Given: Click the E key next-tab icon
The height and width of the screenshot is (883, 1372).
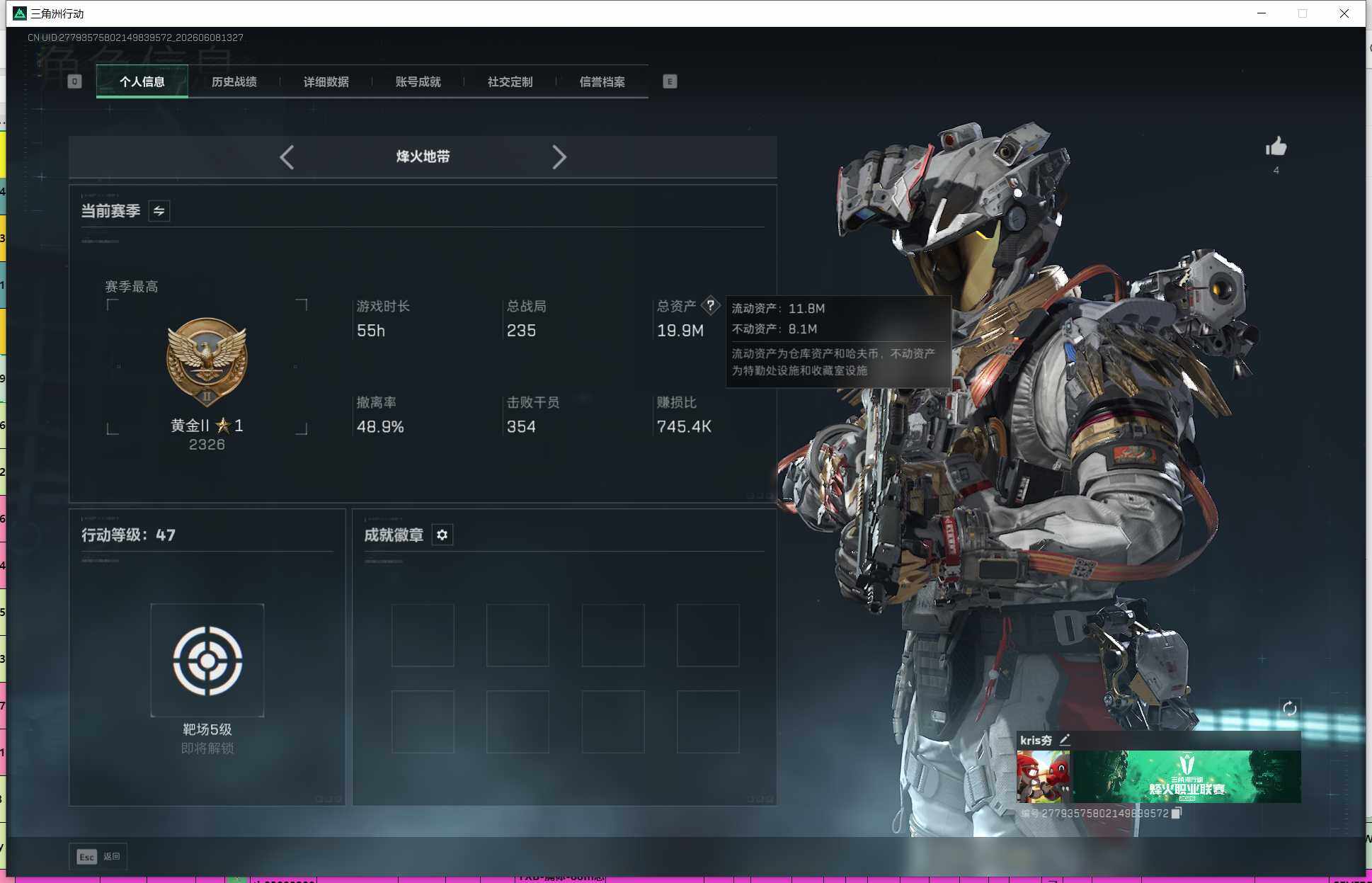Looking at the screenshot, I should (x=670, y=81).
